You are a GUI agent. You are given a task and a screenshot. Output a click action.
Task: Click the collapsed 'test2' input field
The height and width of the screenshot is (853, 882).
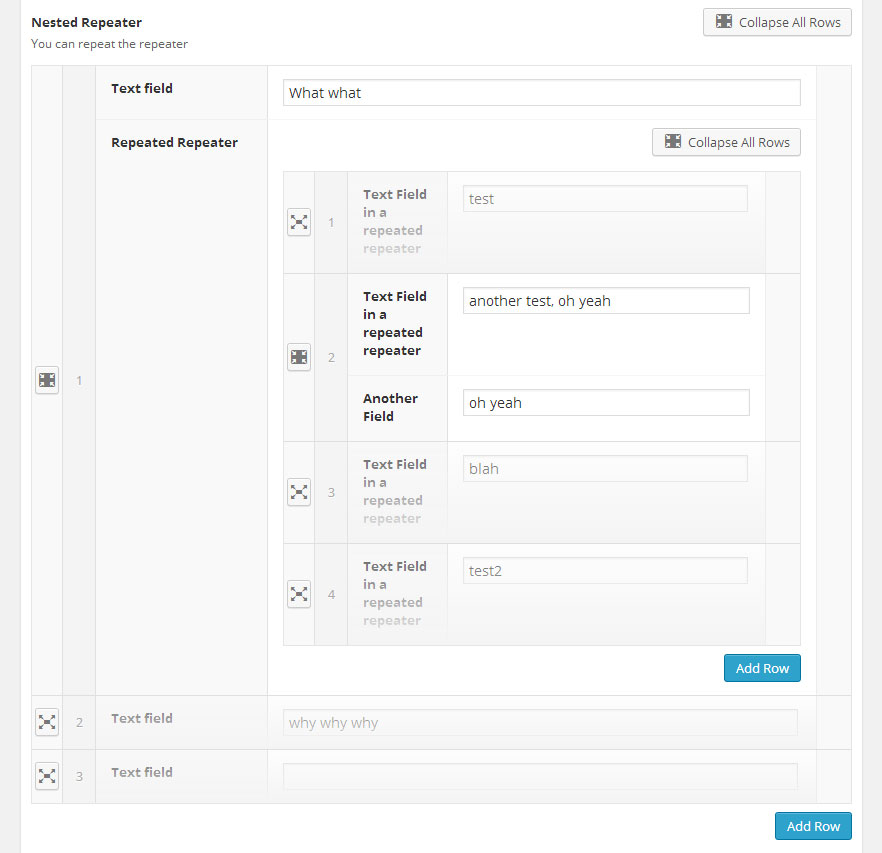click(605, 571)
